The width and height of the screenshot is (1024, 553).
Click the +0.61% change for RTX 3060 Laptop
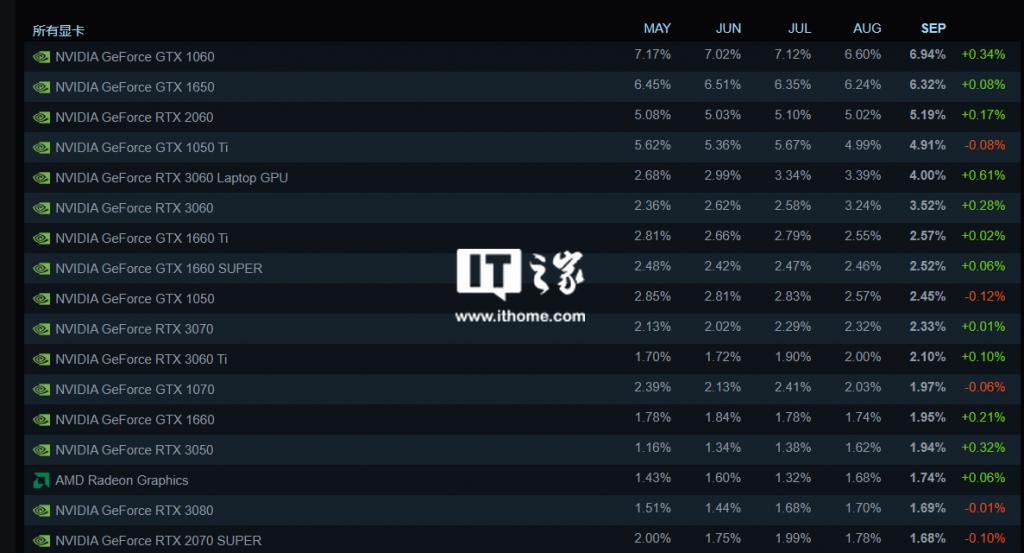click(983, 175)
